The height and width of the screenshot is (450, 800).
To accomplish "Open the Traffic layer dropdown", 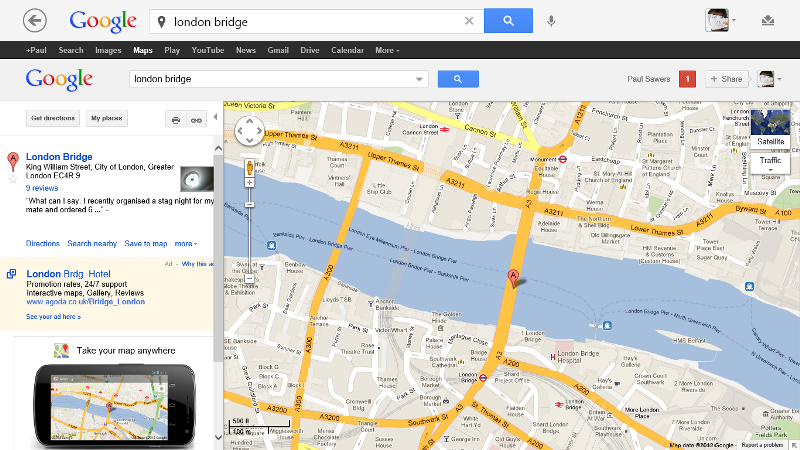I will click(x=770, y=164).
